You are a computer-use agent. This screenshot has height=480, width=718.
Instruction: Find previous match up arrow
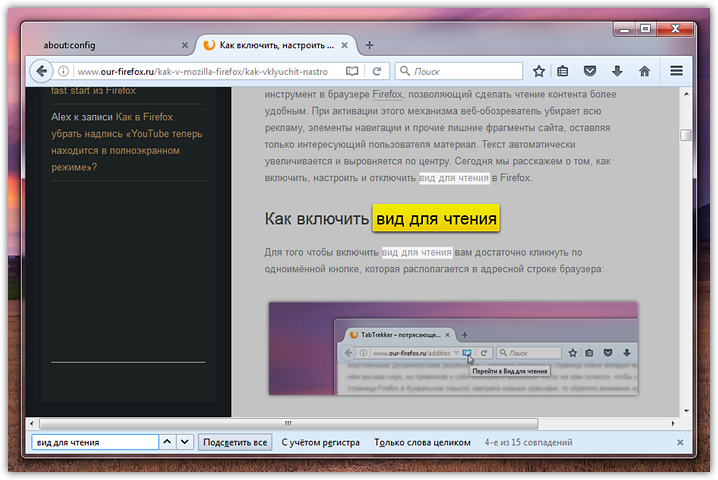tap(167, 442)
